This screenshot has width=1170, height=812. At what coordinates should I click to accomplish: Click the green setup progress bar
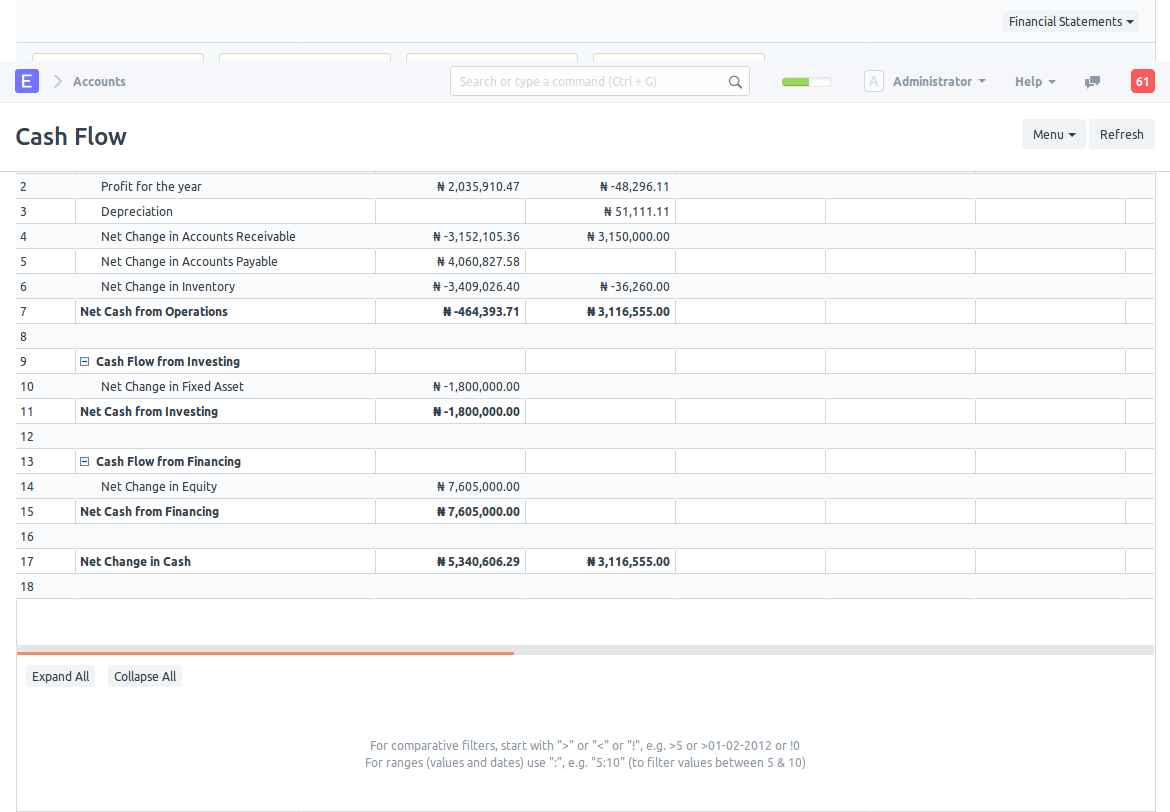point(806,82)
